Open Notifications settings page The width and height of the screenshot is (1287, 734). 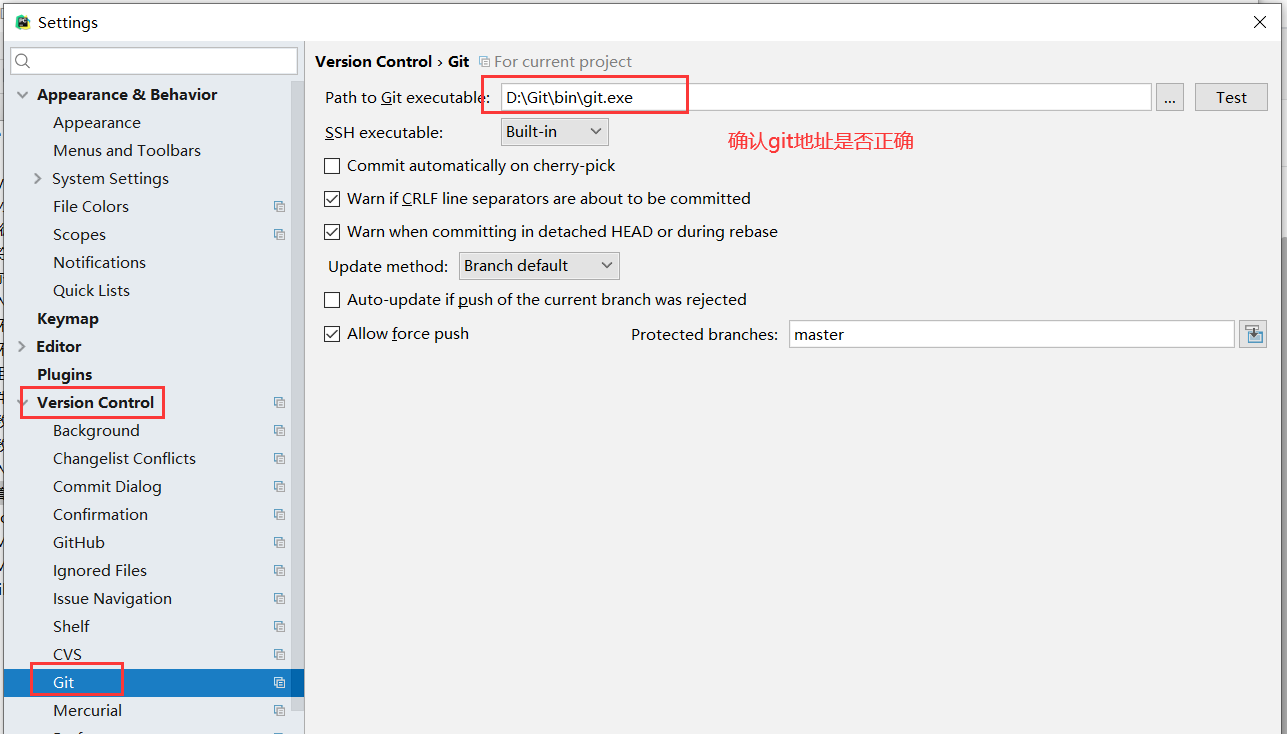[x=99, y=263]
